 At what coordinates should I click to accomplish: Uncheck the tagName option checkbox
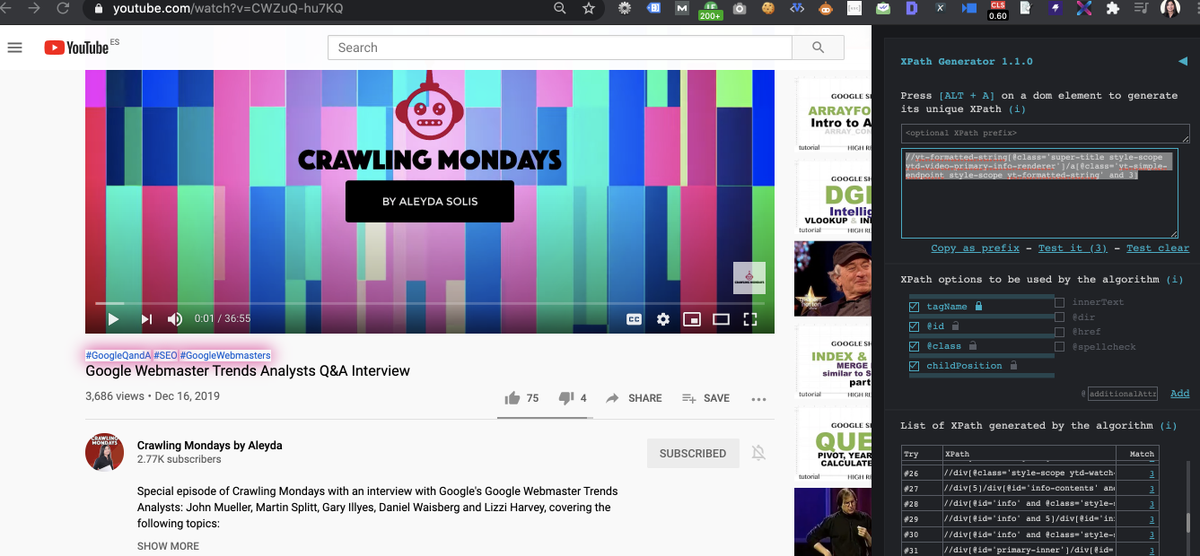pos(914,306)
